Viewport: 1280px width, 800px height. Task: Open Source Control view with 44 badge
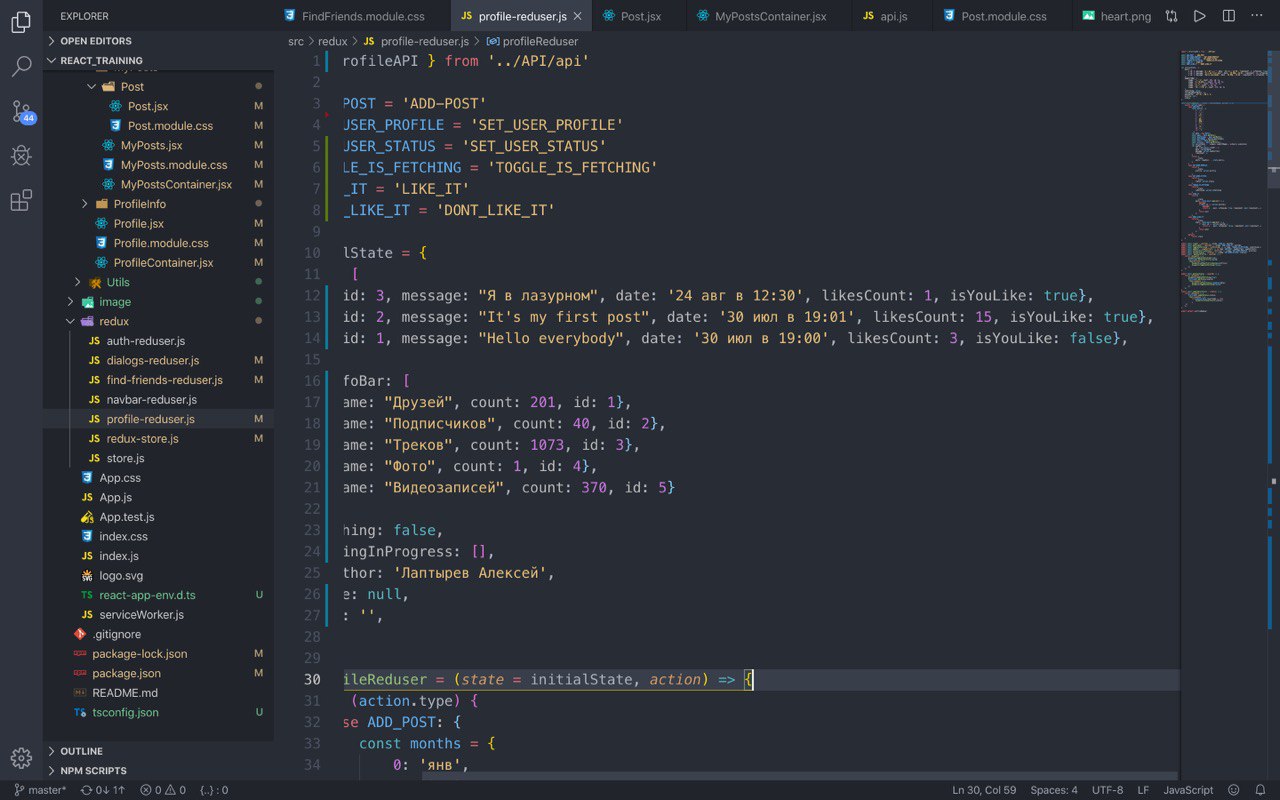pyautogui.click(x=21, y=112)
